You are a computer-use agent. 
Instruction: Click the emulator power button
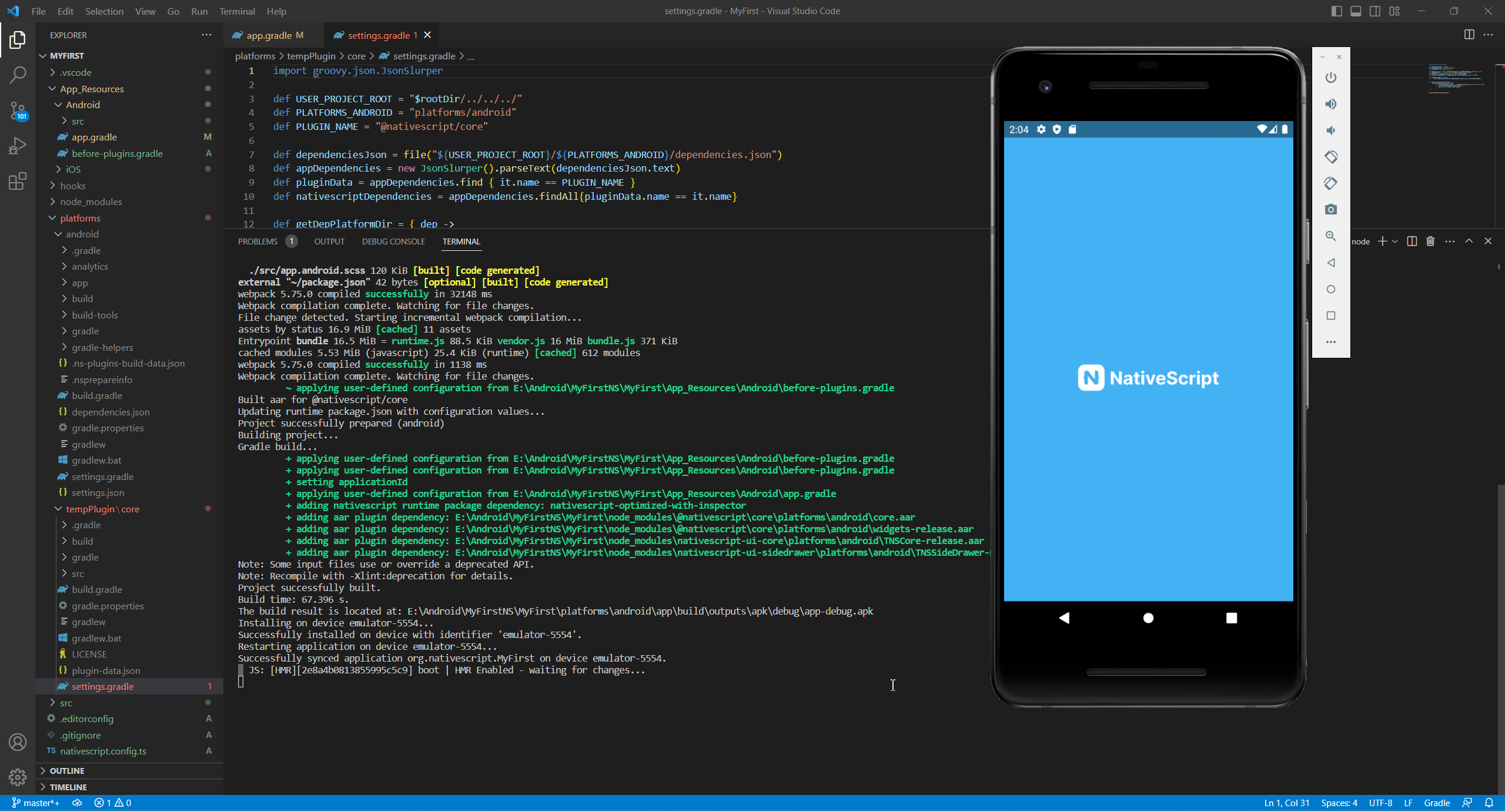pos(1331,78)
